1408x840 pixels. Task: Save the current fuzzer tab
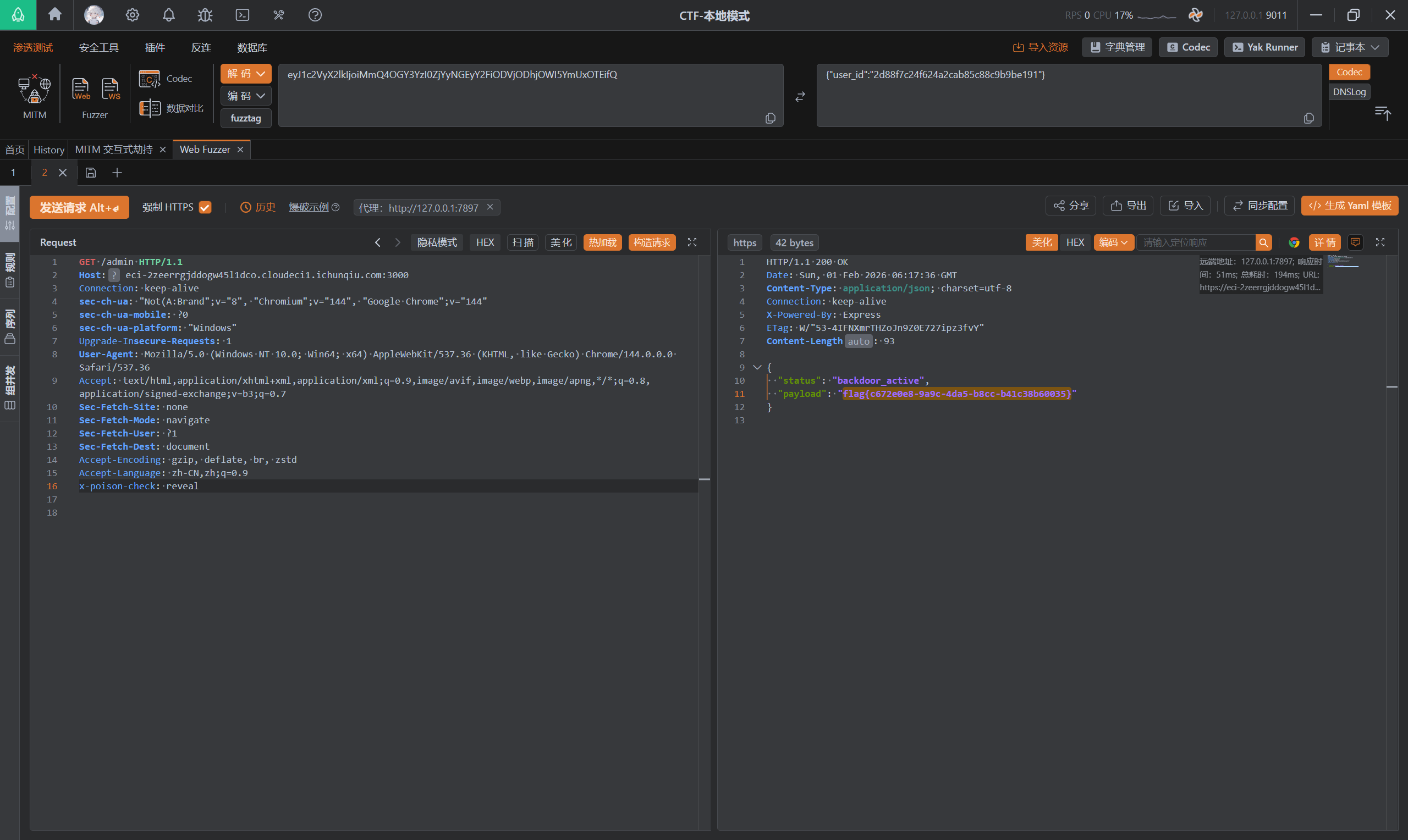pos(91,173)
